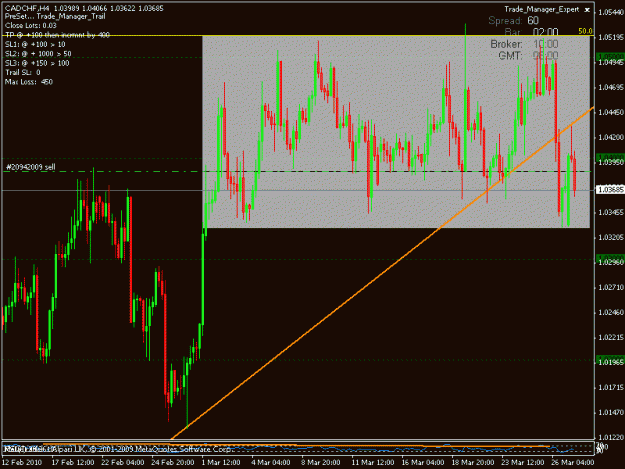Click the Bar 02:00 countdown readout

coord(531,31)
